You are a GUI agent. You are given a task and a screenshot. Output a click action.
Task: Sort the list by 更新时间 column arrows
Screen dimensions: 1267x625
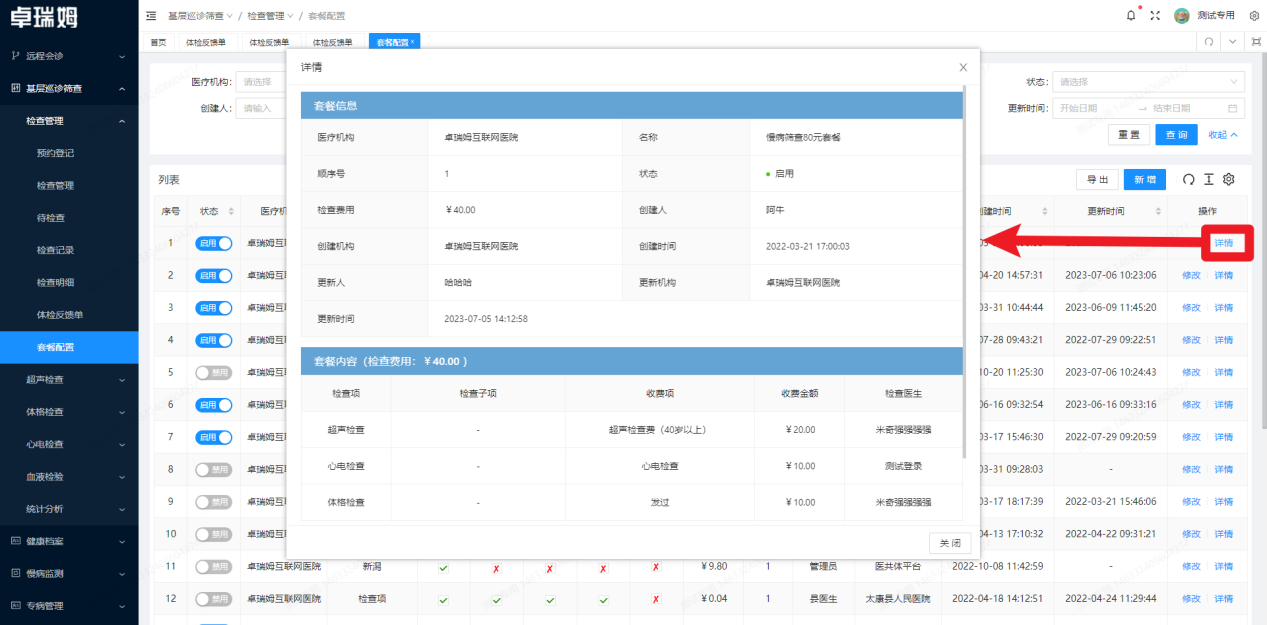[x=1158, y=211]
